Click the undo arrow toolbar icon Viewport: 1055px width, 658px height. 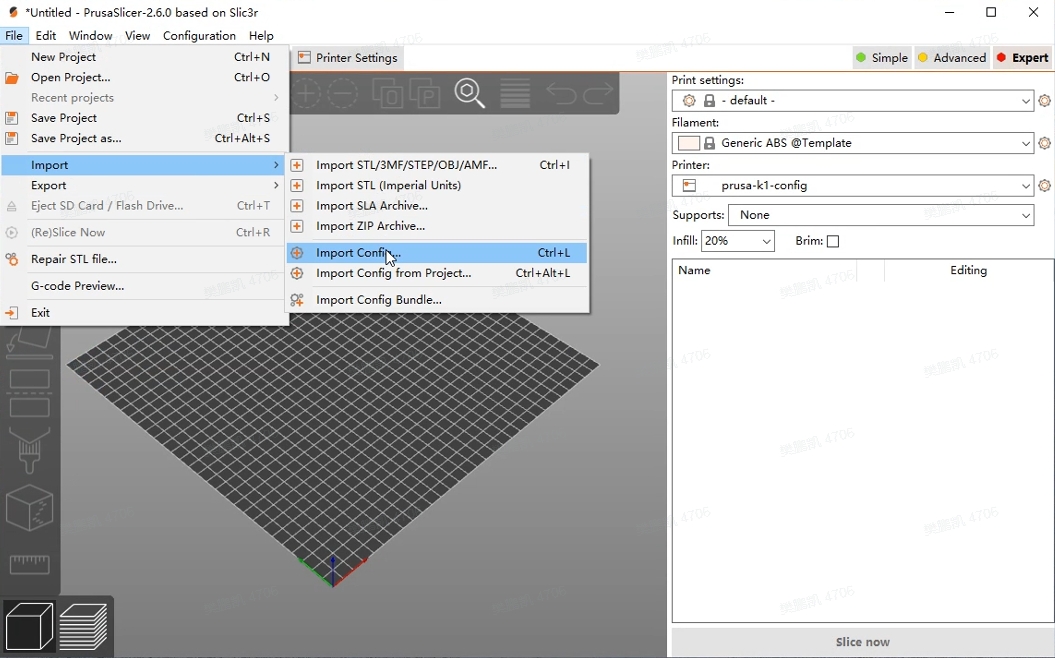(x=560, y=93)
